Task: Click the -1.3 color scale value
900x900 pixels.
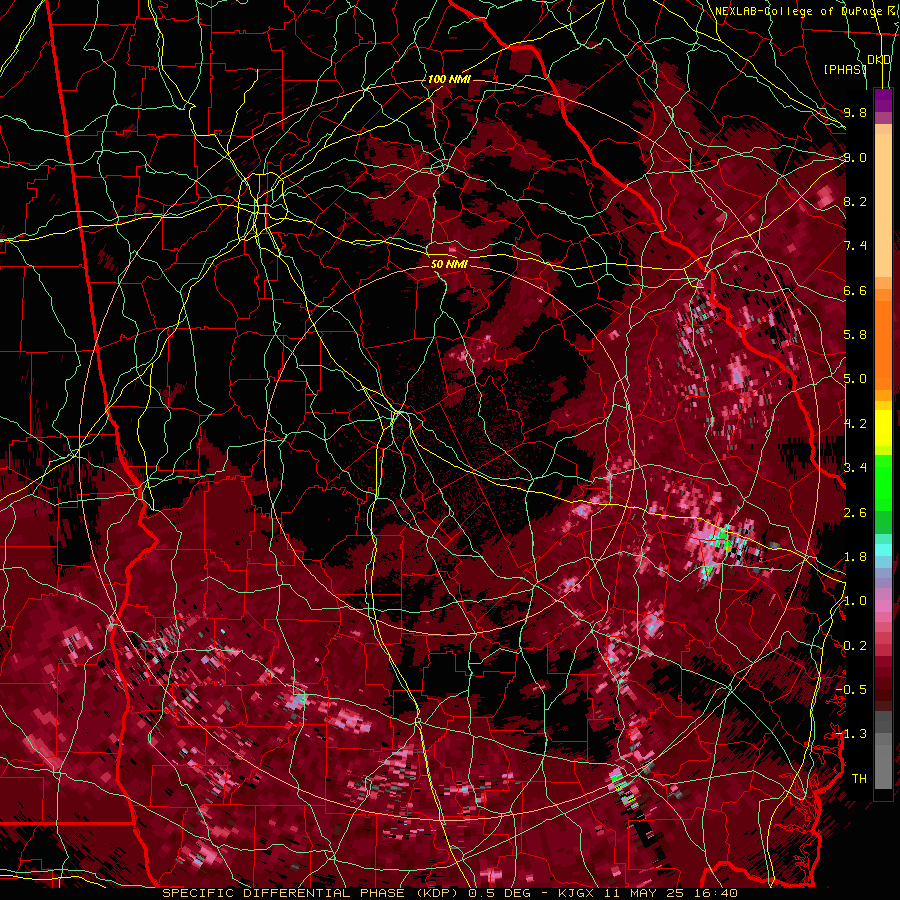Action: click(x=851, y=734)
